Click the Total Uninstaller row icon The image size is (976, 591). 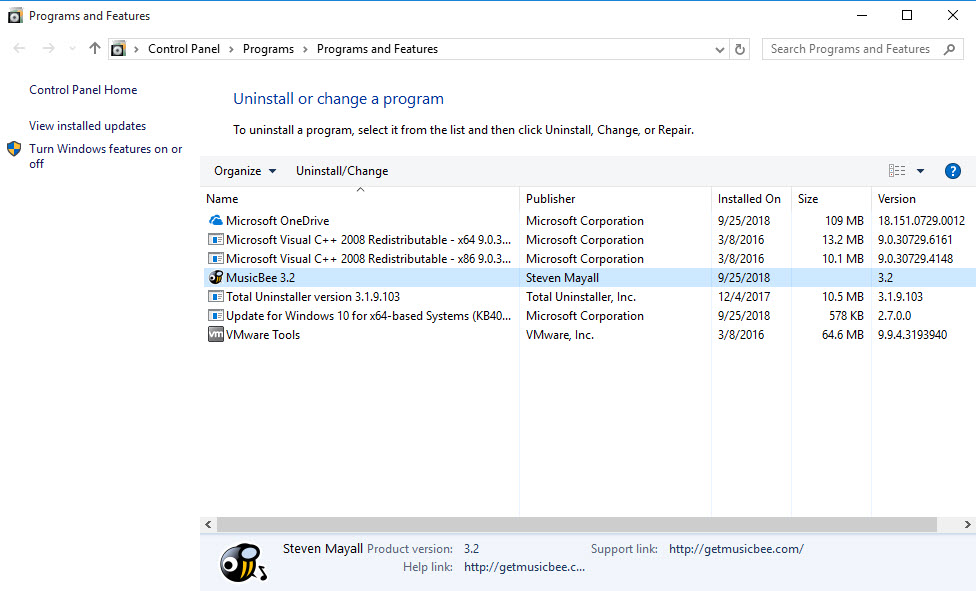click(215, 296)
